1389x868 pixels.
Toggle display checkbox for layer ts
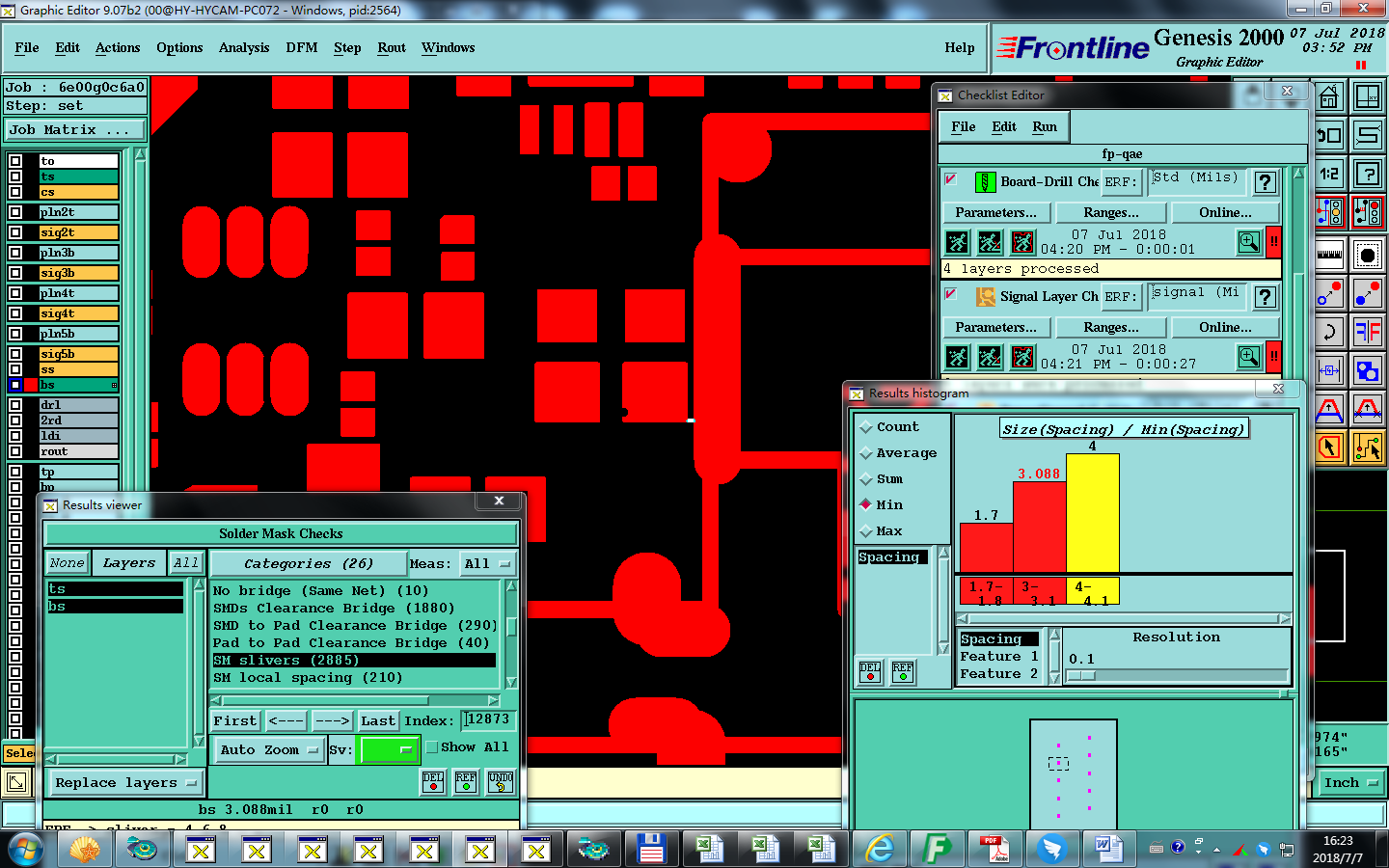click(x=15, y=176)
